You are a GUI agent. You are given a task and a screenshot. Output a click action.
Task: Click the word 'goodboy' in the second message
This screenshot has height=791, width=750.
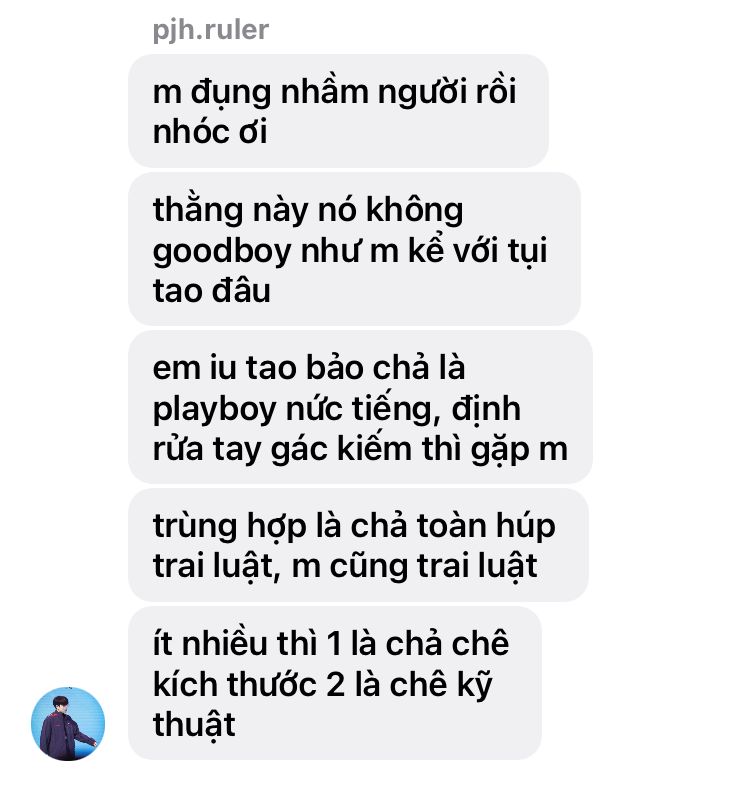[x=222, y=251]
